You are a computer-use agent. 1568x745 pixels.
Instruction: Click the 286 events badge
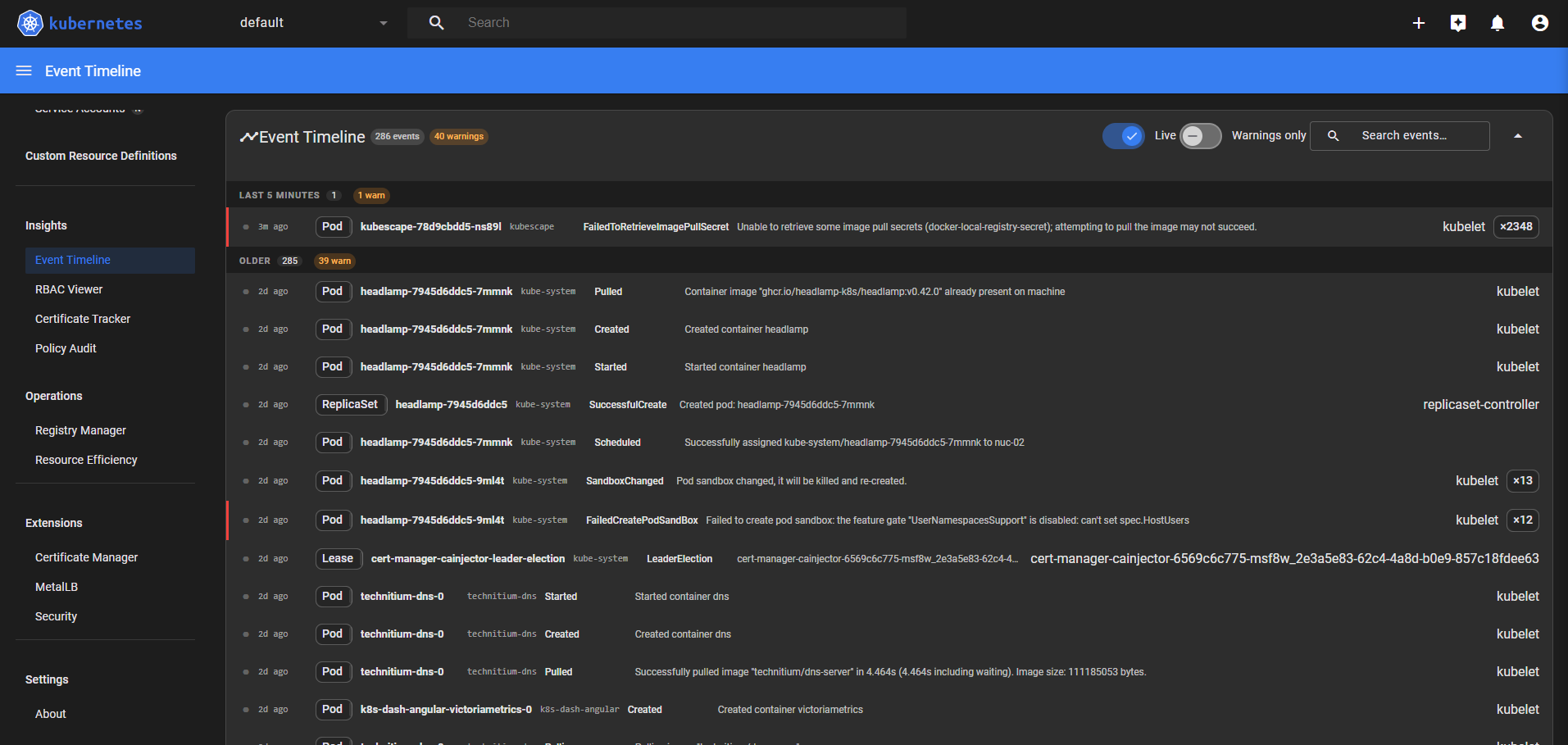[398, 137]
